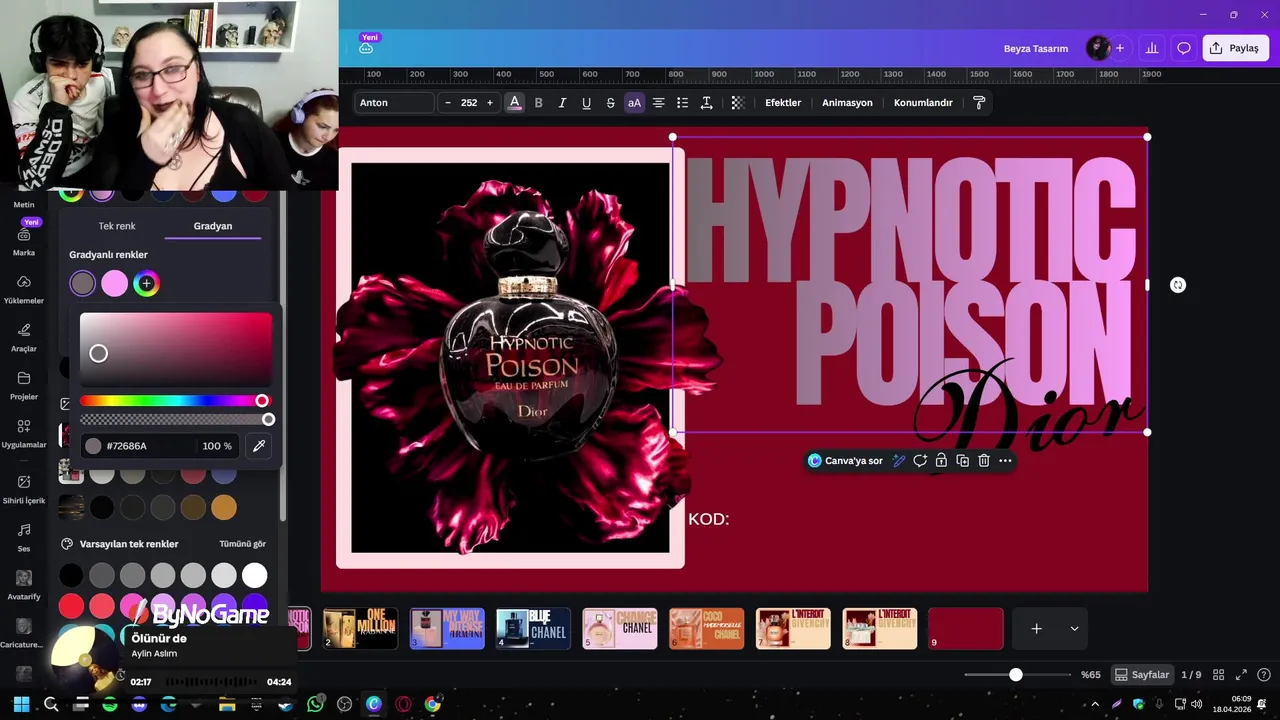
Task: Click the Paylaş share button
Action: tap(1236, 48)
